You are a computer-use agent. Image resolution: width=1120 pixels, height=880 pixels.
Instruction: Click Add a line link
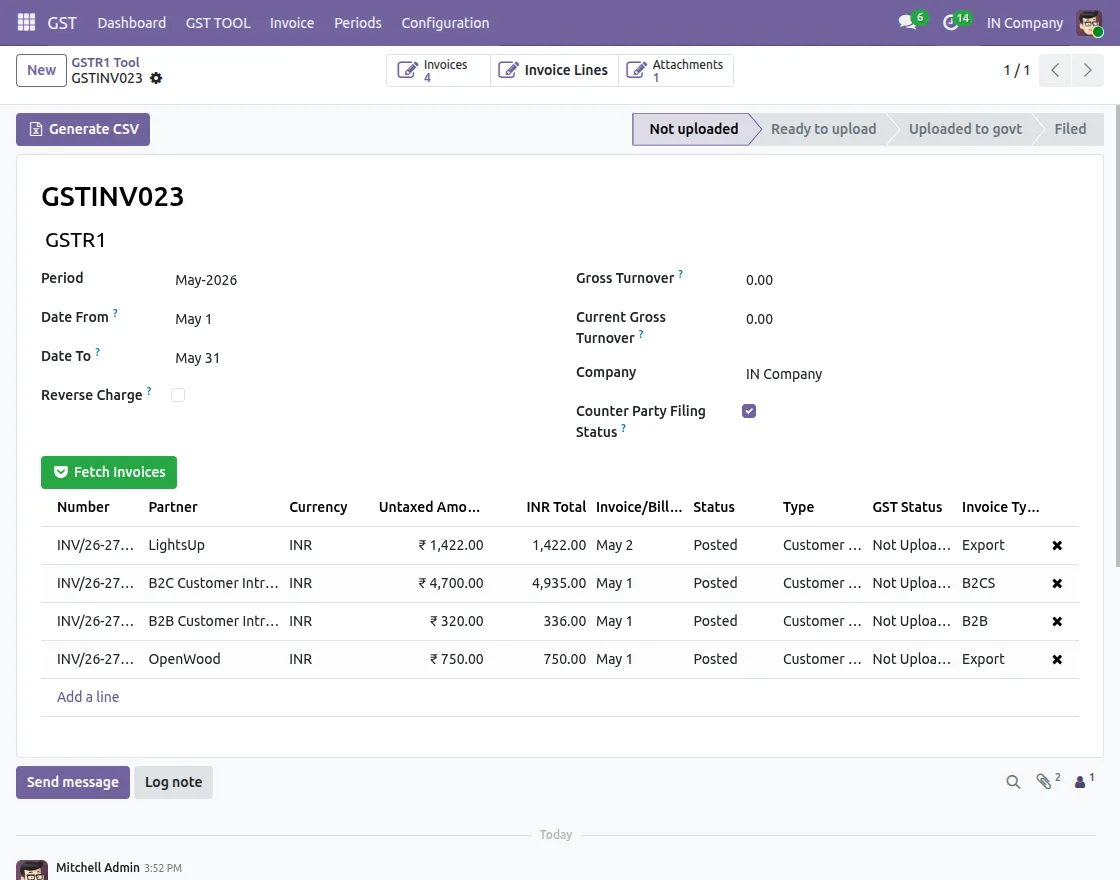click(88, 696)
